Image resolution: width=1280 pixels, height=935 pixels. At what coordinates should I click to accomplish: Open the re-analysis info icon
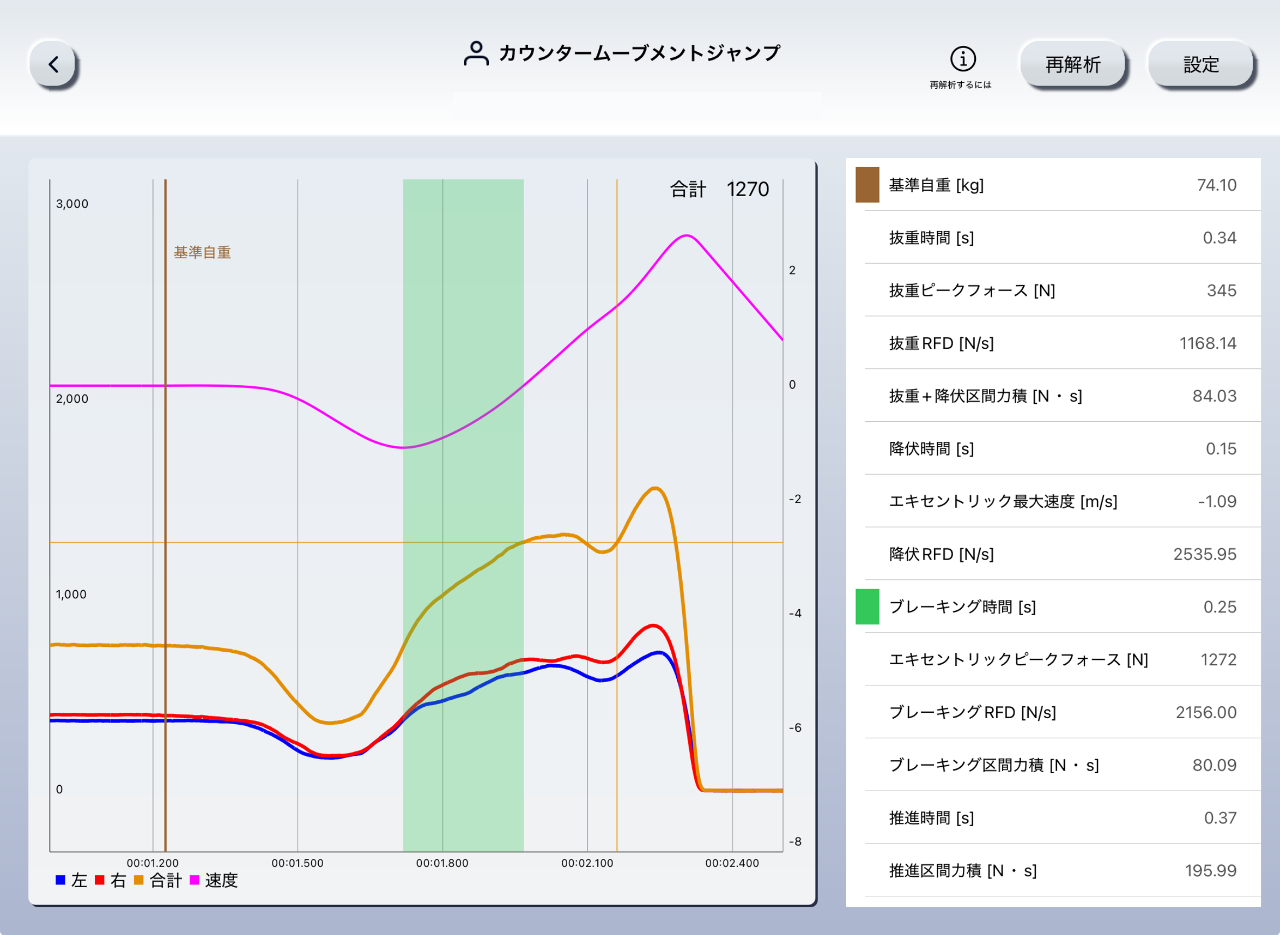[961, 59]
